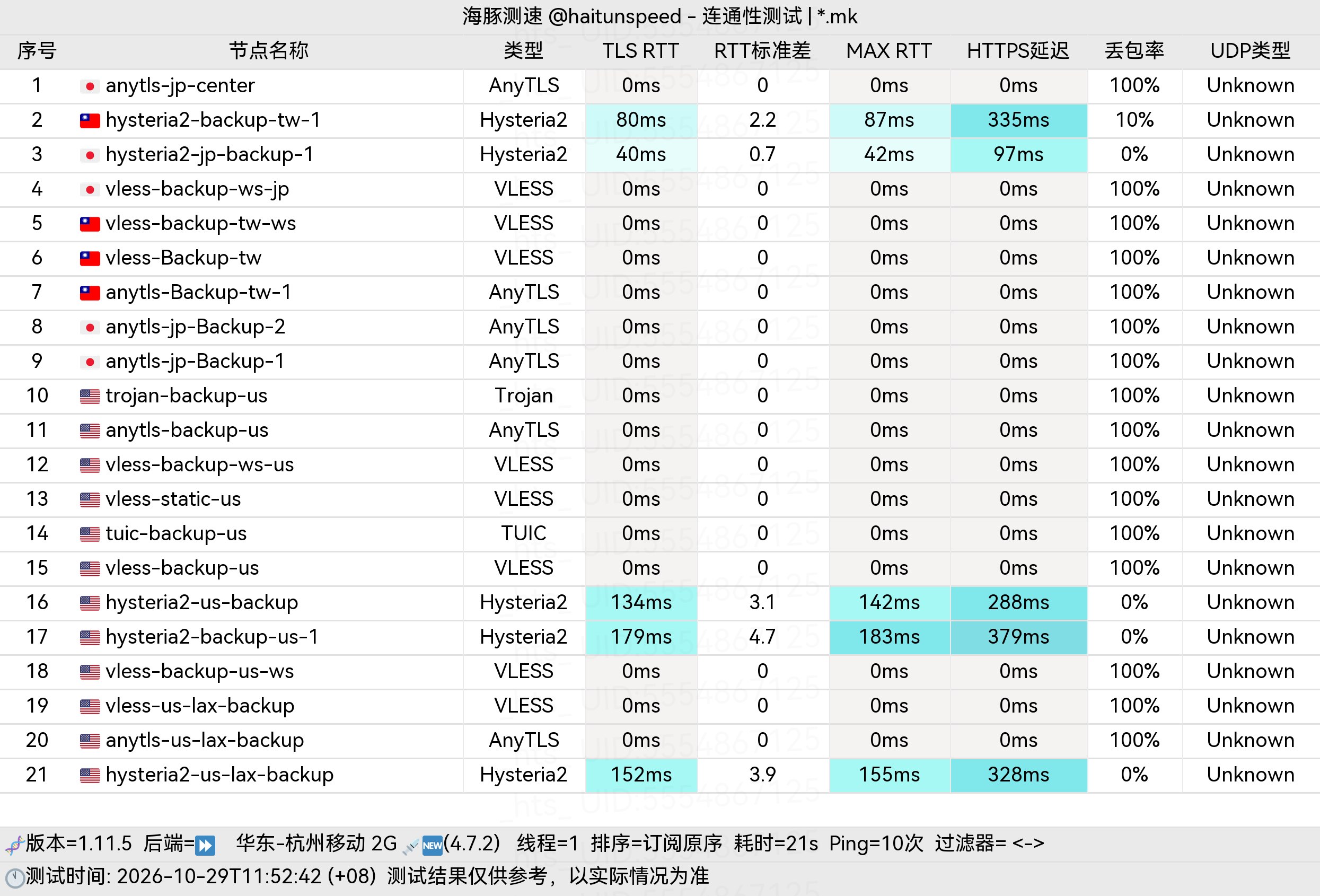Click the MAX RTT column header
This screenshot has height=896, width=1320.
coord(889,51)
